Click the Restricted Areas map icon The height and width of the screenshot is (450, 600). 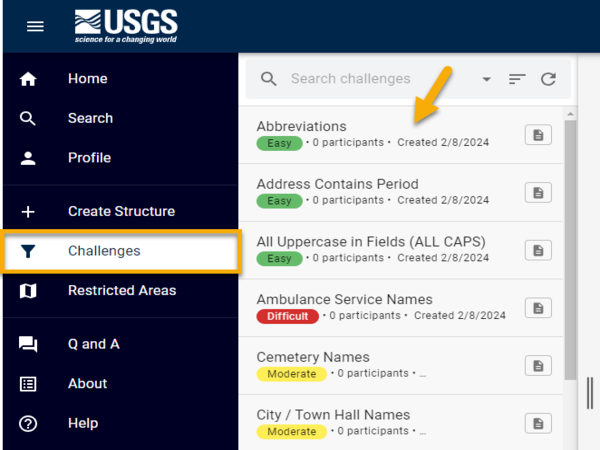[28, 291]
